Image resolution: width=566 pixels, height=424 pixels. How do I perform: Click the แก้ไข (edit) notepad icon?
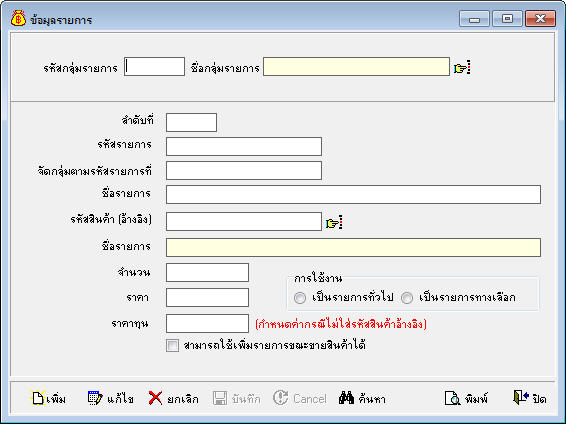(95, 398)
